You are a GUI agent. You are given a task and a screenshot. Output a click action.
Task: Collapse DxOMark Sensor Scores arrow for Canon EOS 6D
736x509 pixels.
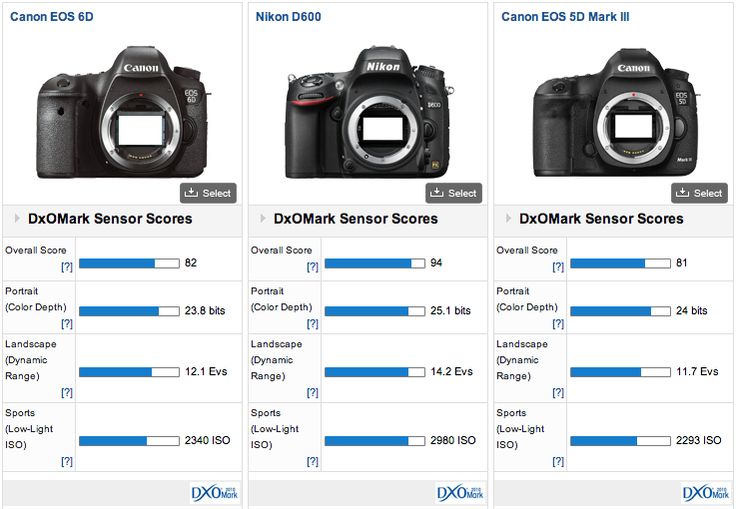(x=17, y=218)
